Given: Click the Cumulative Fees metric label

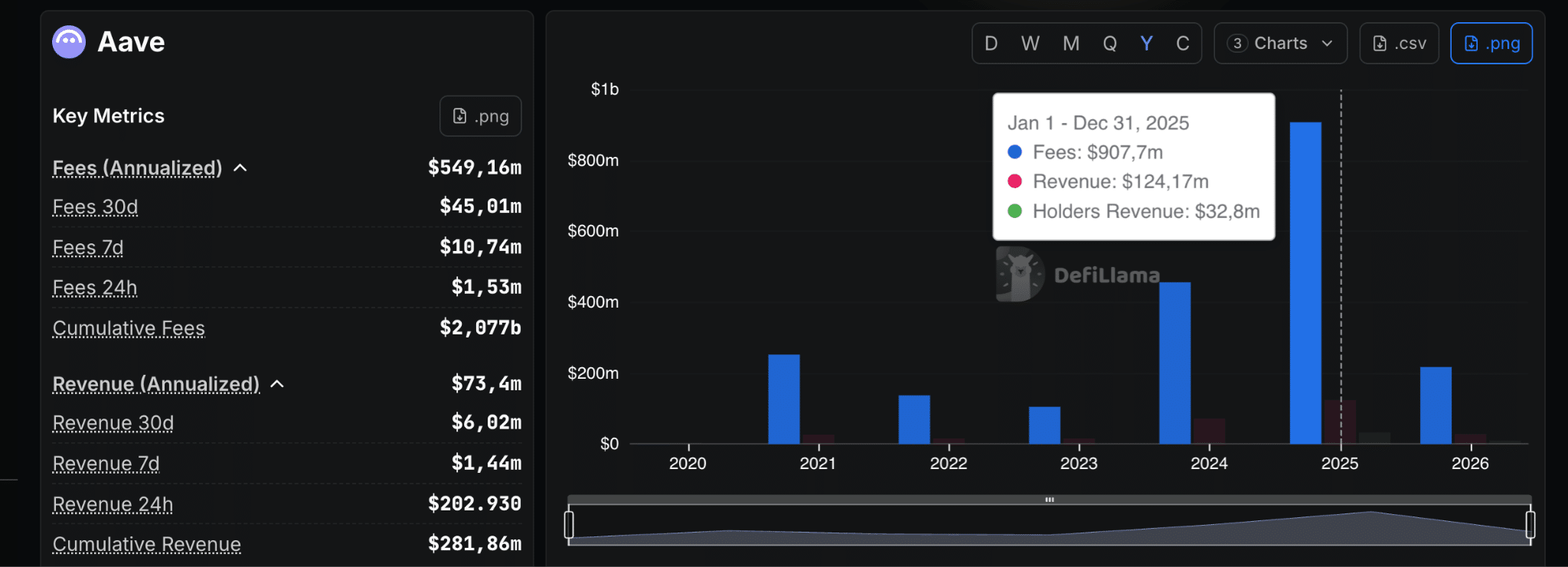Looking at the screenshot, I should pos(129,328).
